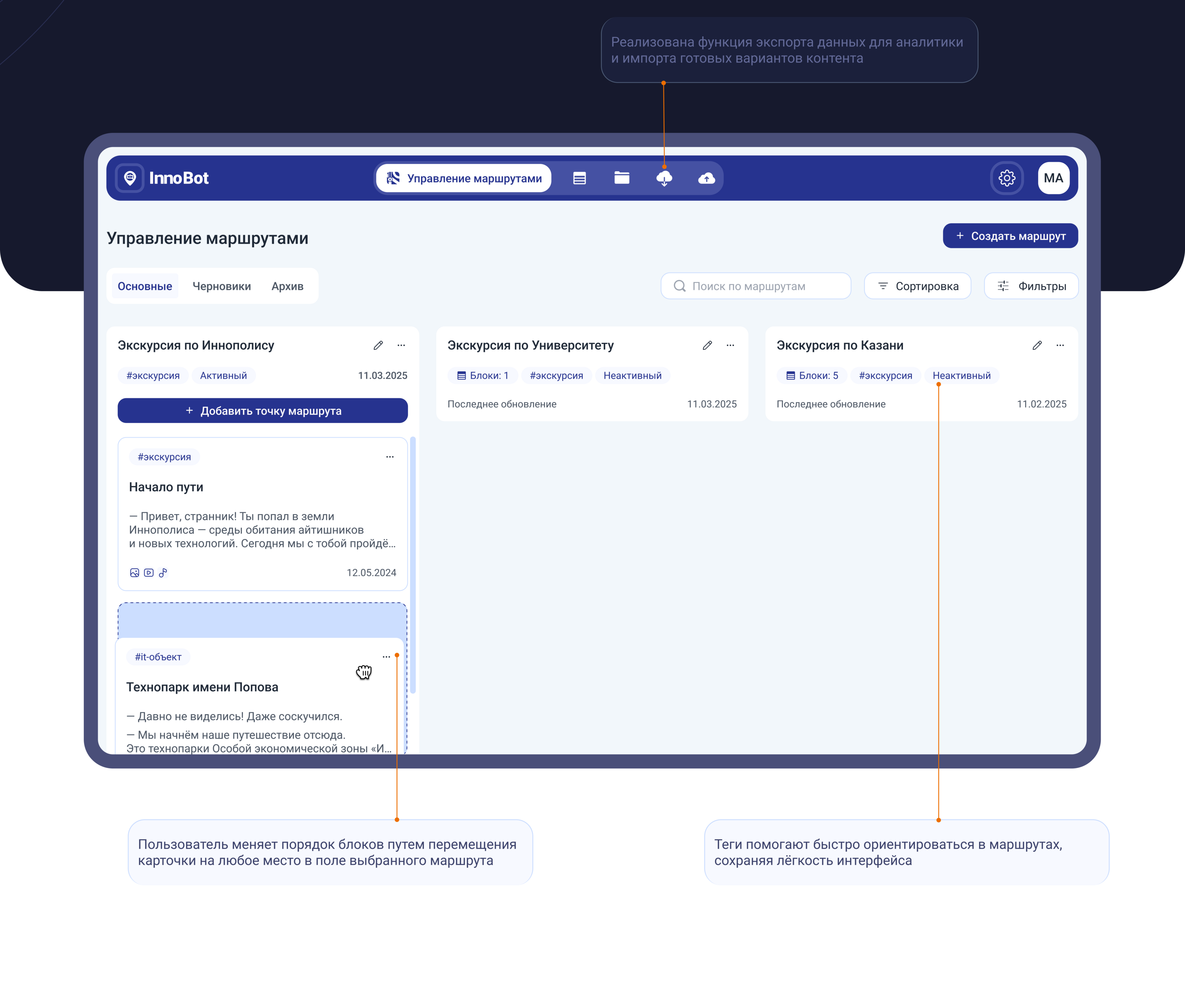
Task: Open three-dot menu on Начало пути card
Action: 390,457
